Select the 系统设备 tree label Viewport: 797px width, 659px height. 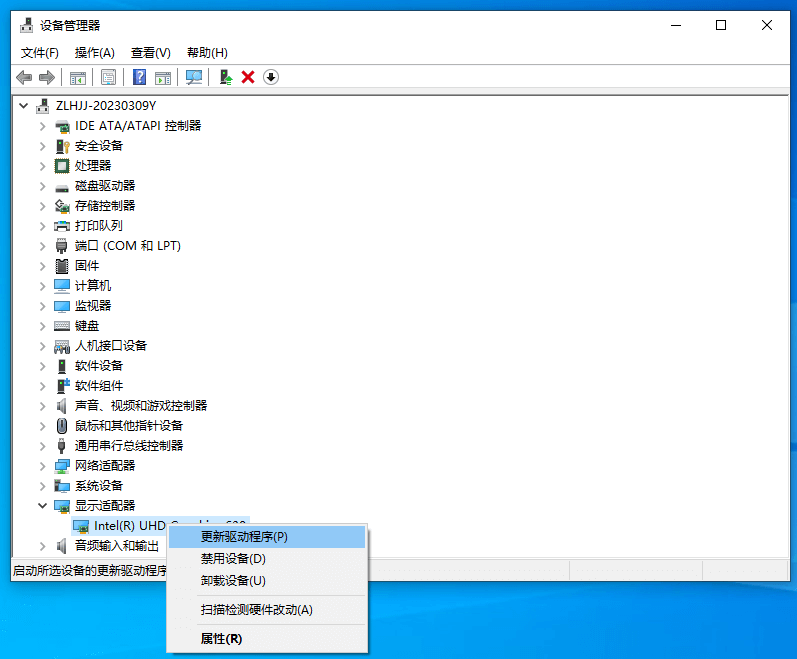coord(99,486)
